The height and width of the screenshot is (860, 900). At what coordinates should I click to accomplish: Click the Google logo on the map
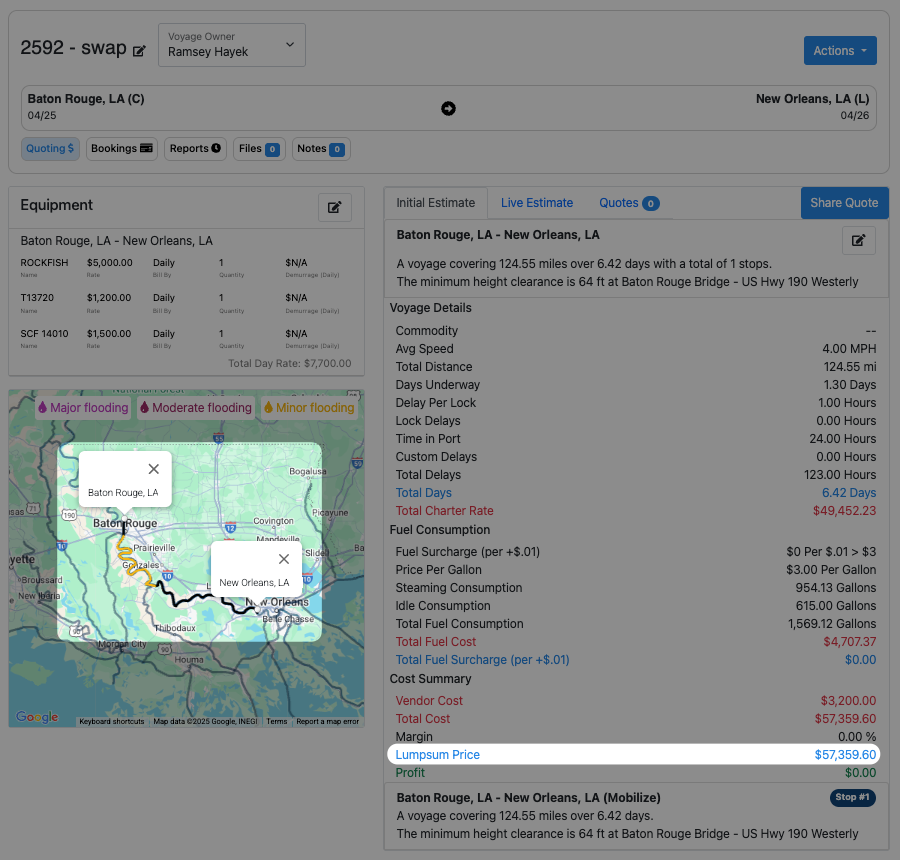(x=37, y=717)
